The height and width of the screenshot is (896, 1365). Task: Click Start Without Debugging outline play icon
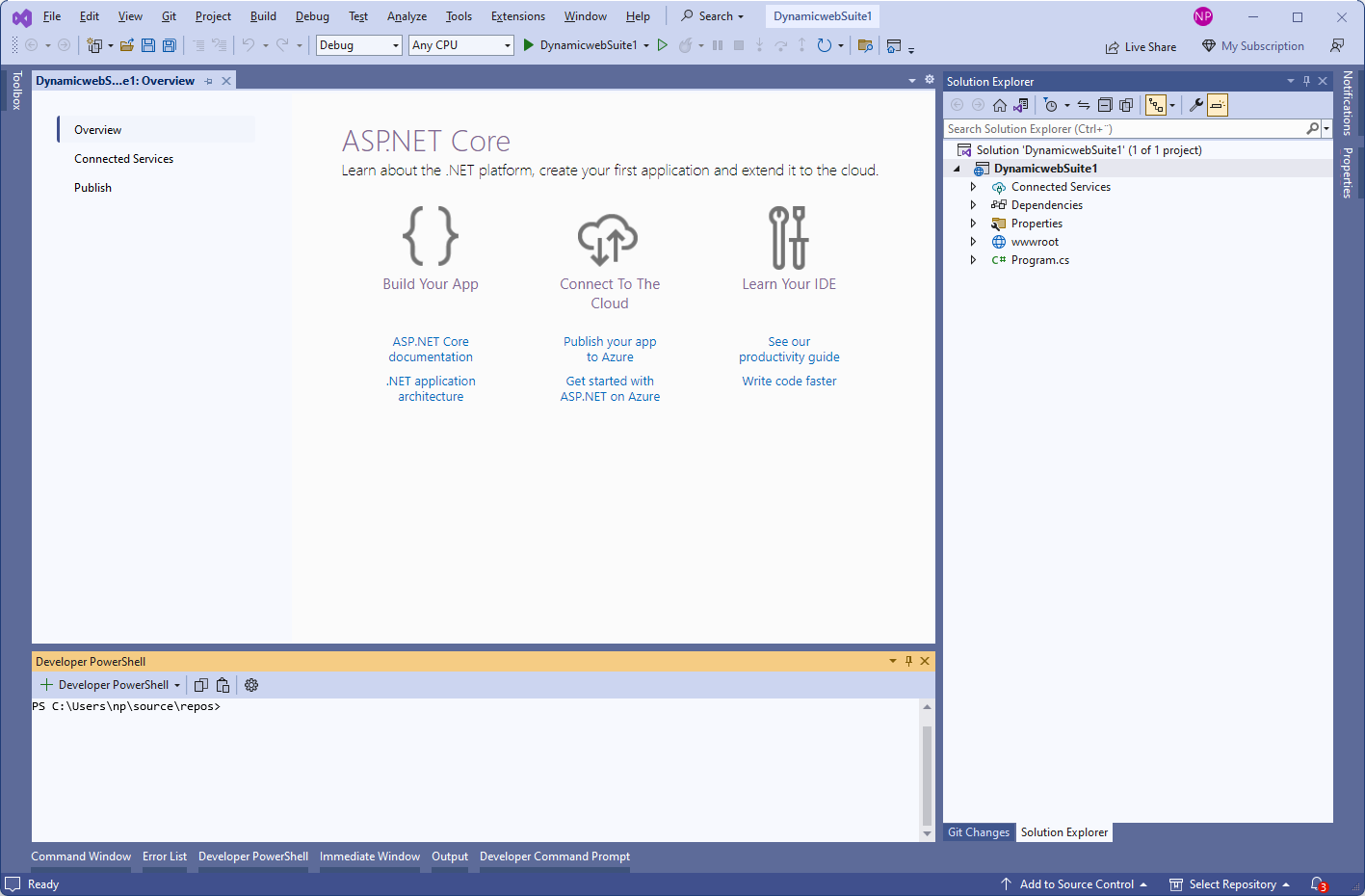click(663, 45)
